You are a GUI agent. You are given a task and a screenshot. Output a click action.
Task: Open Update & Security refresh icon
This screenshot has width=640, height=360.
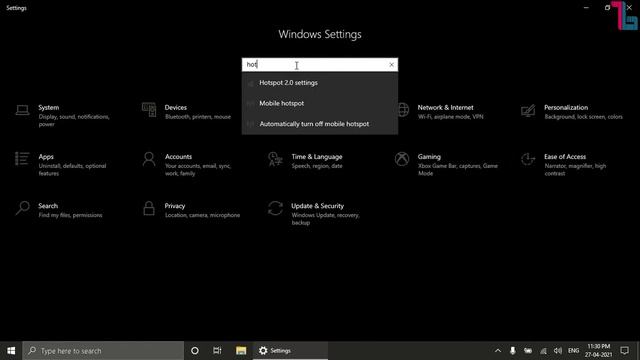(275, 208)
